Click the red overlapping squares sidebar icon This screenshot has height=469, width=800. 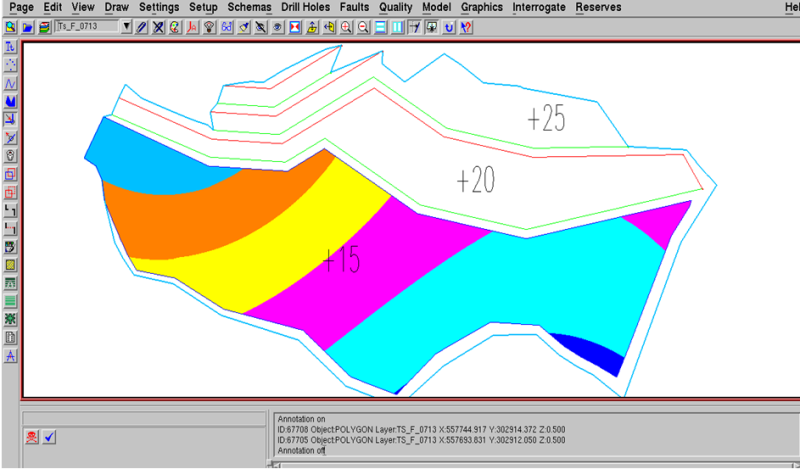point(10,192)
